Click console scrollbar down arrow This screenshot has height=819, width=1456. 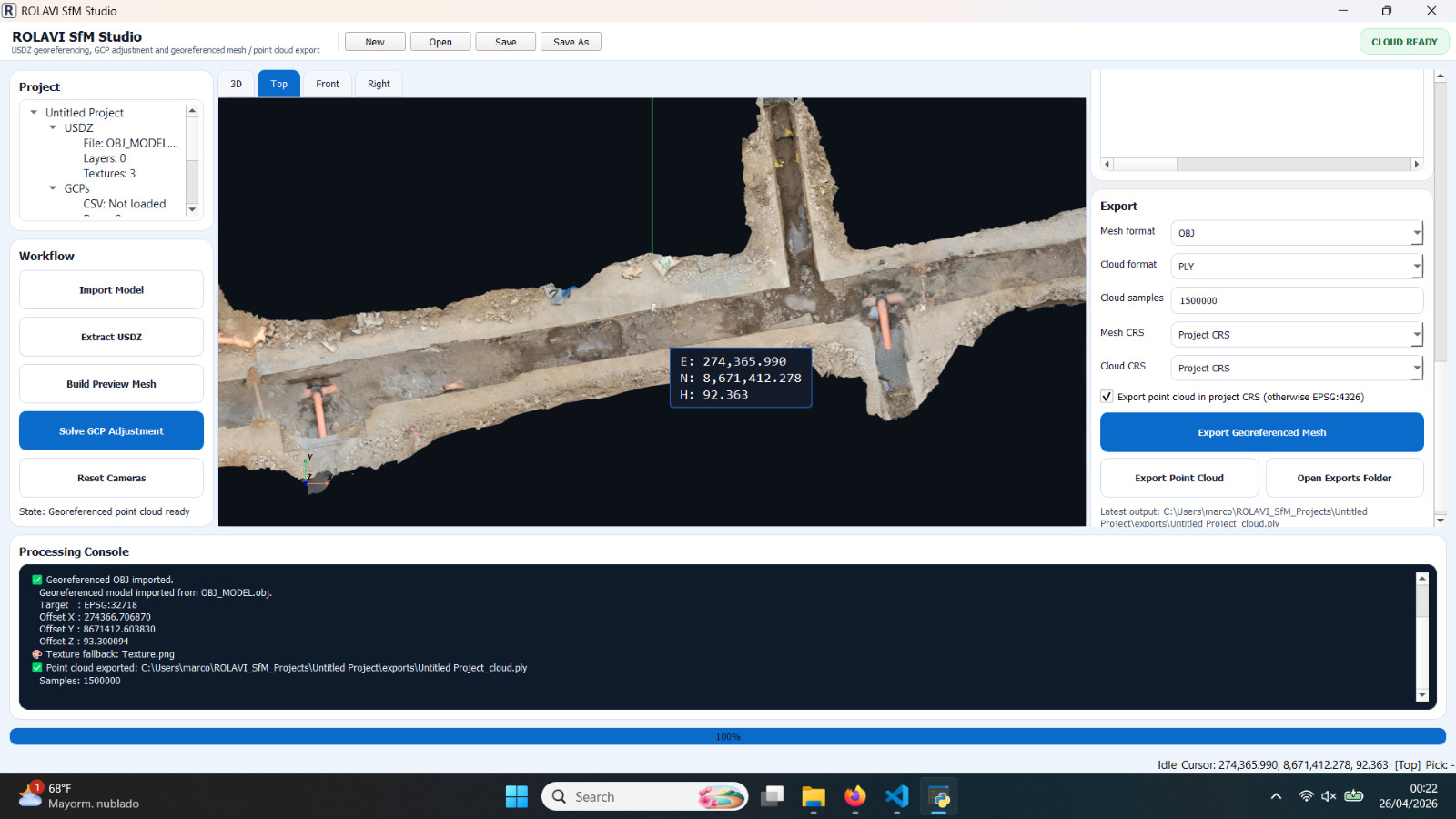[1422, 695]
